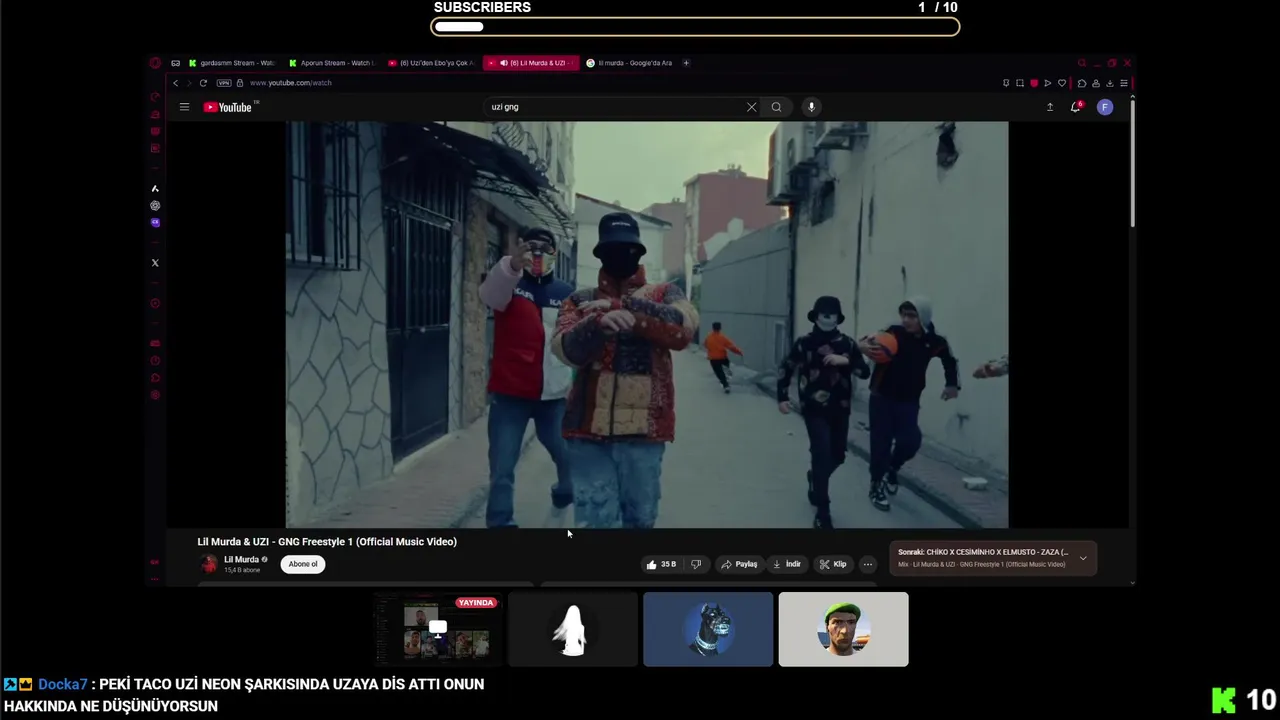Open the player/flow arrow toolbar icon
Image resolution: width=1280 pixels, height=720 pixels.
point(1048,83)
